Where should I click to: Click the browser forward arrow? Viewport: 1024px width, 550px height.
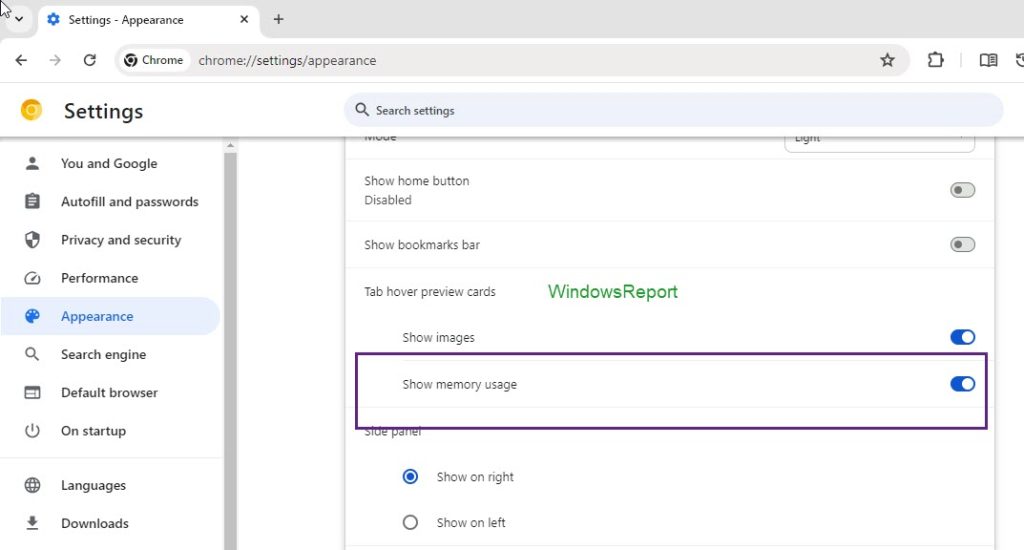click(x=55, y=60)
